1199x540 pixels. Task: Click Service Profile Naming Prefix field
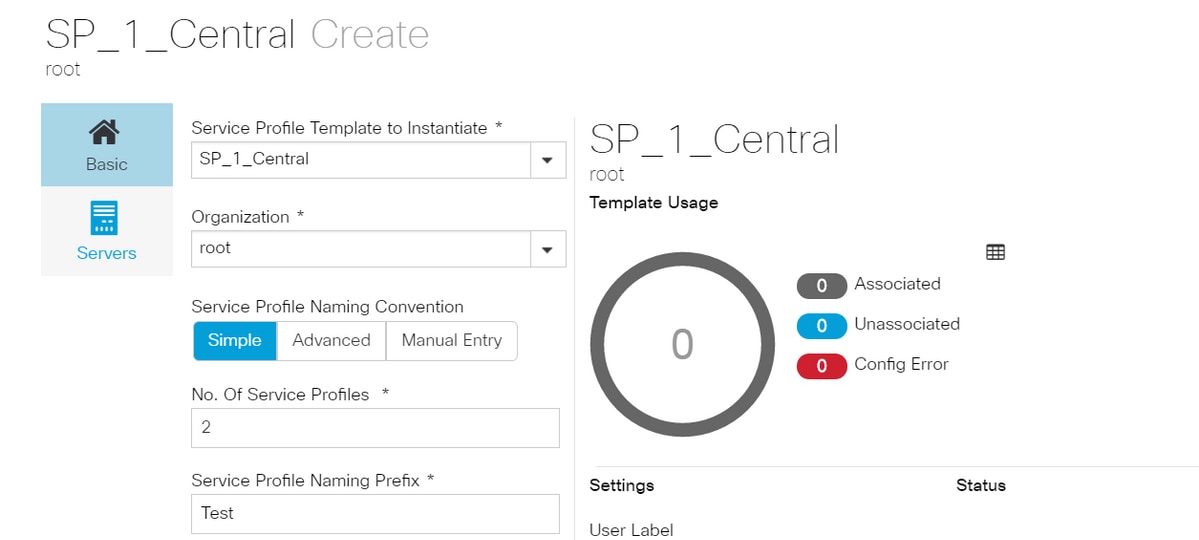[x=375, y=514]
